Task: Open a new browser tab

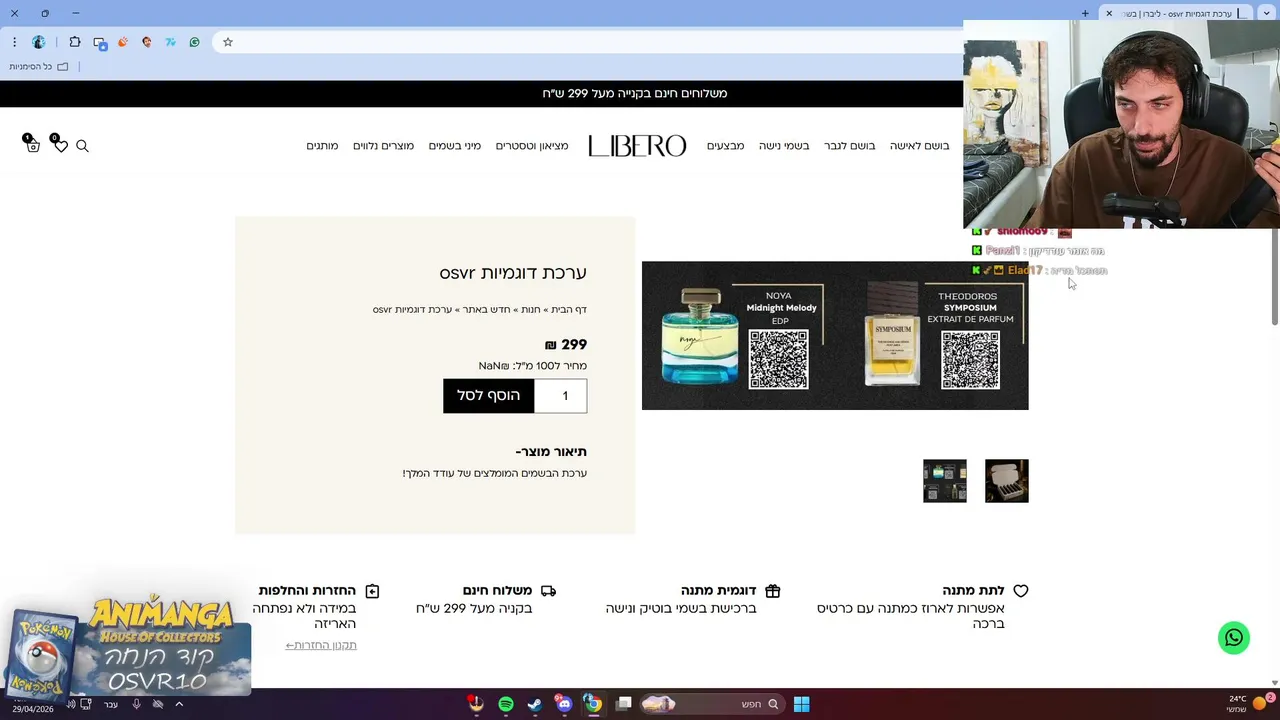Action: [x=1085, y=13]
